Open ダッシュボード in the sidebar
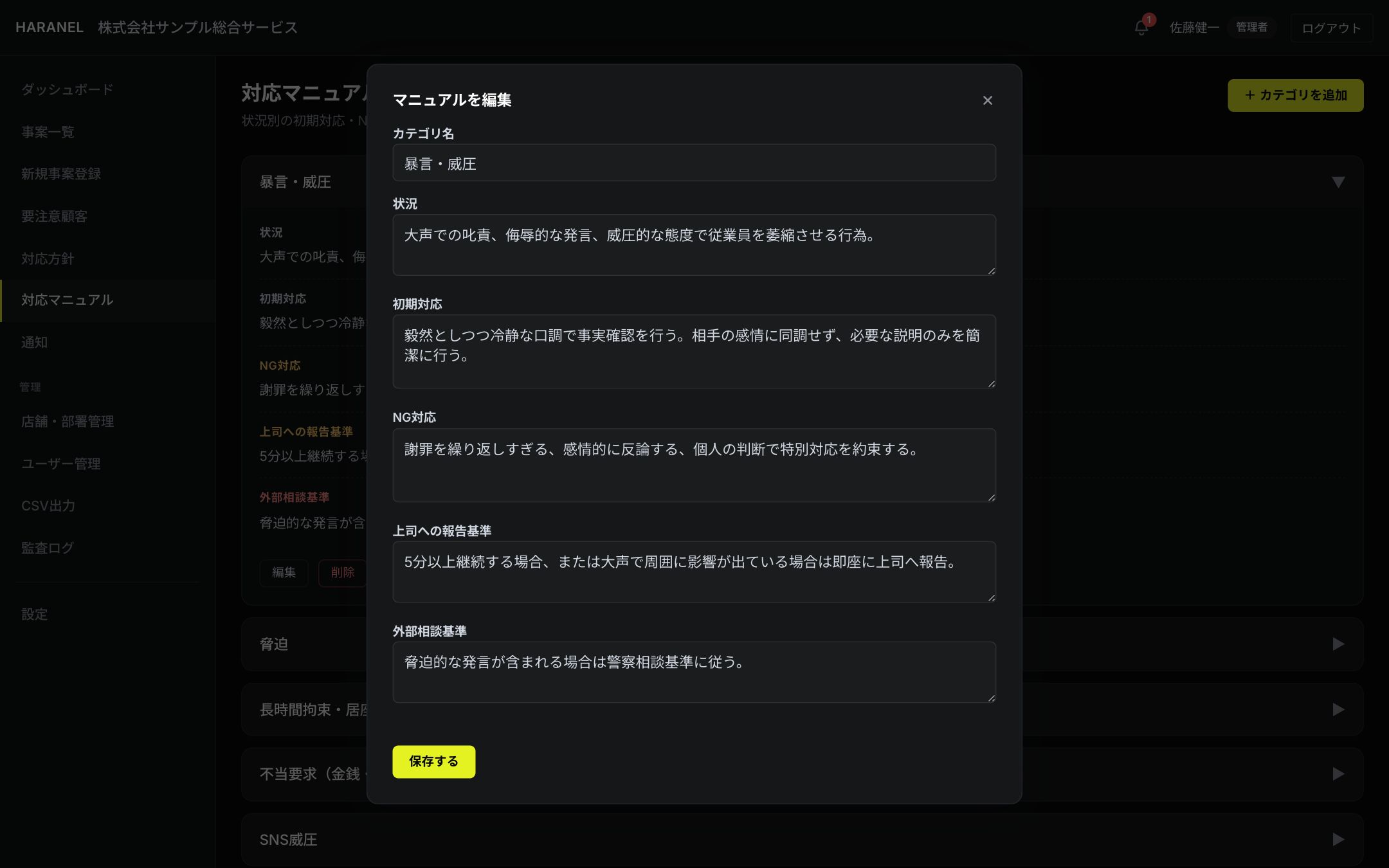This screenshot has height=868, width=1389. pyautogui.click(x=107, y=89)
